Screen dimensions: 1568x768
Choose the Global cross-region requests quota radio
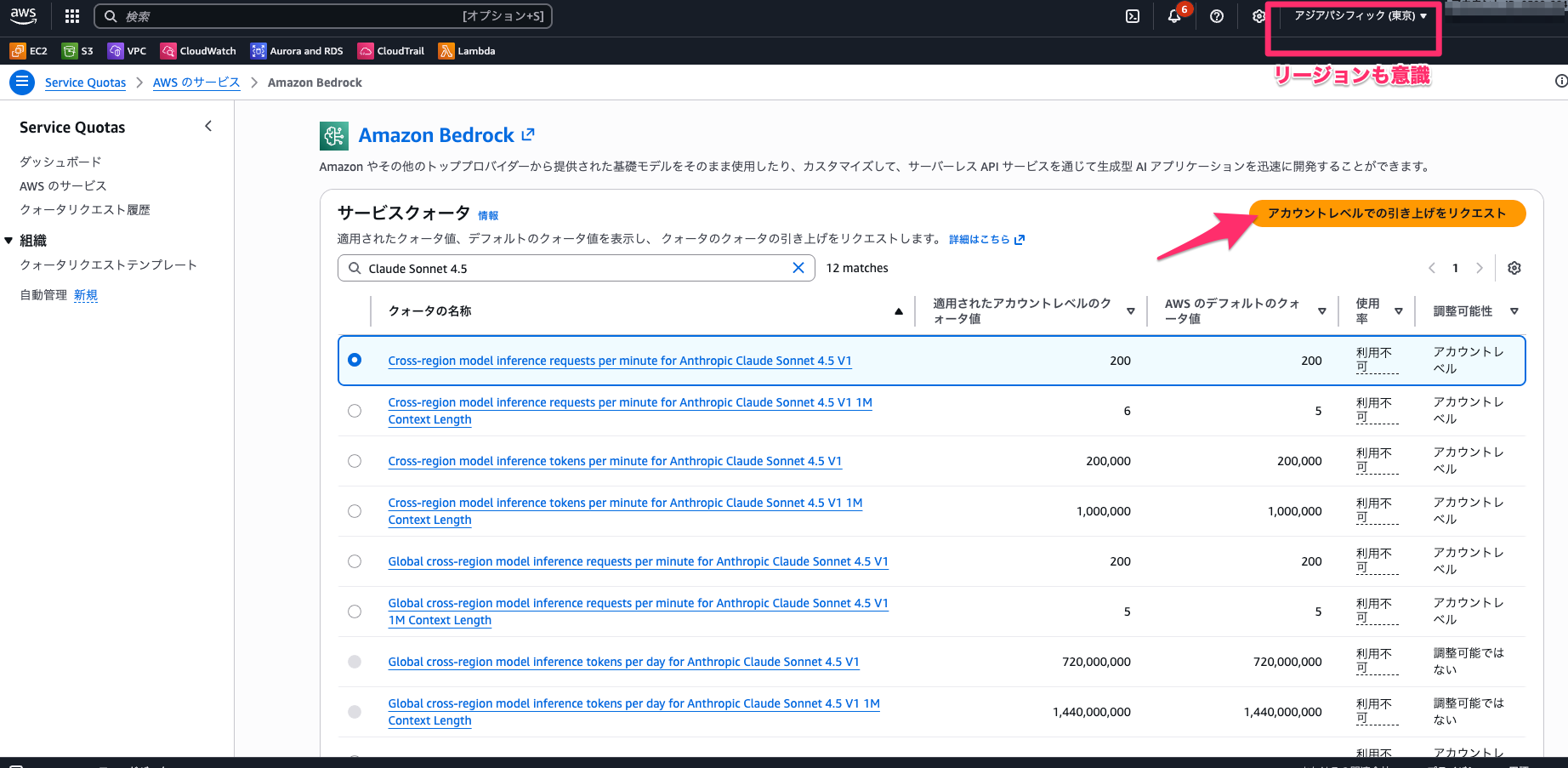(355, 560)
